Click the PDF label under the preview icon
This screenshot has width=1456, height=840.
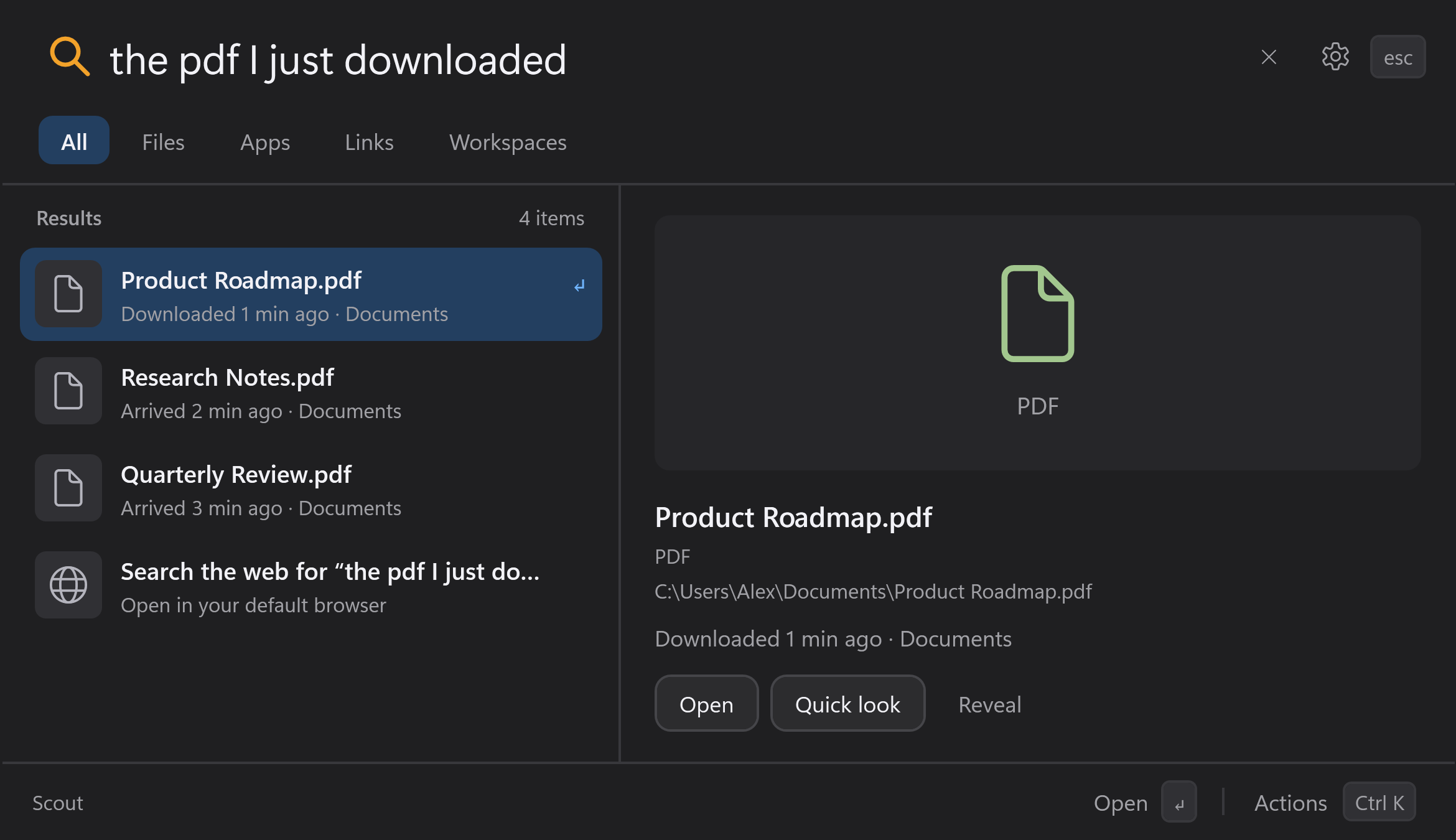point(1037,406)
